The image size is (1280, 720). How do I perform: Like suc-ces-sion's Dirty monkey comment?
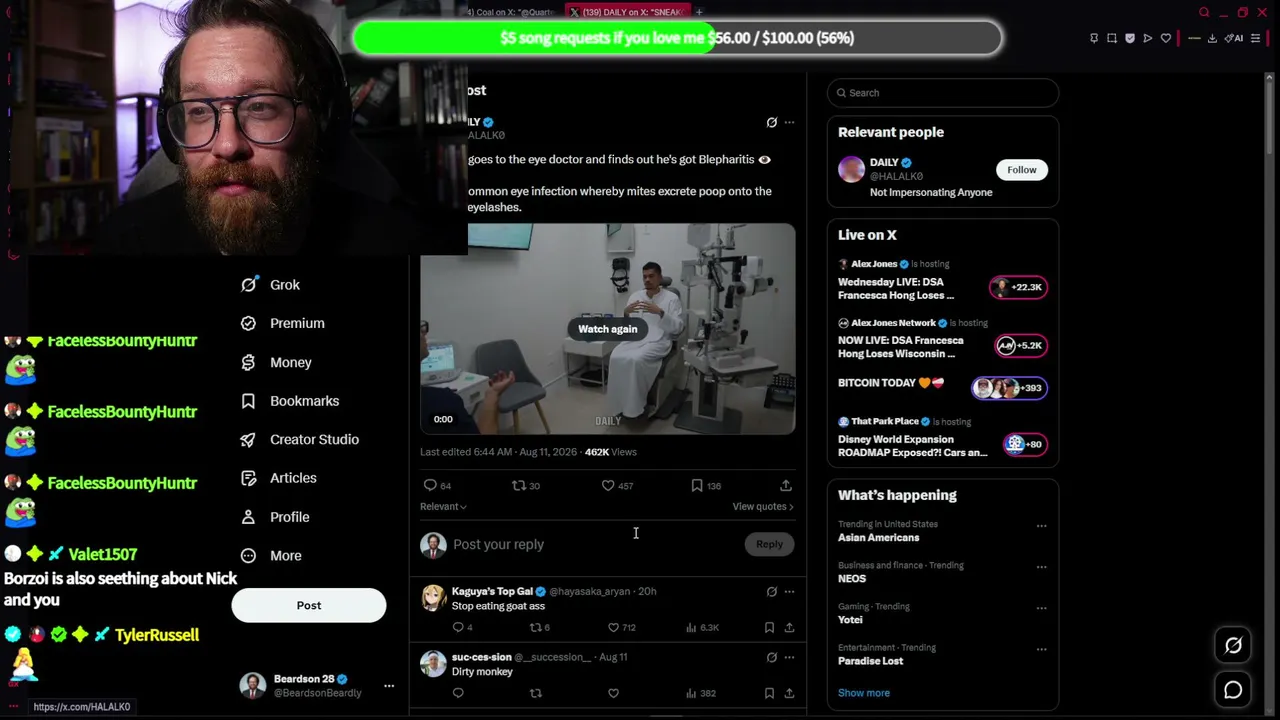coord(613,693)
